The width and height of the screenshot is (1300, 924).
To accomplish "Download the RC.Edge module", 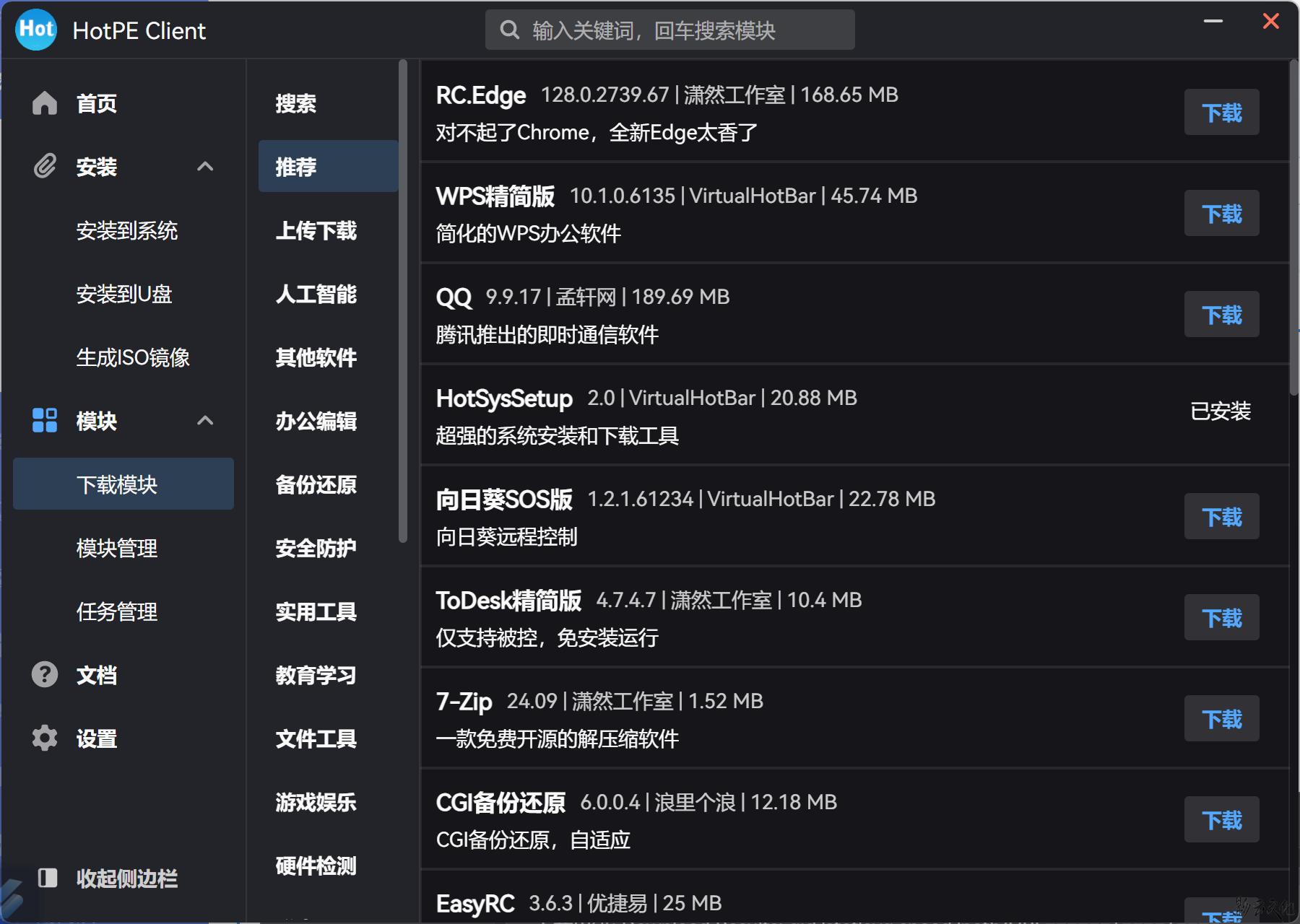I will [1221, 112].
